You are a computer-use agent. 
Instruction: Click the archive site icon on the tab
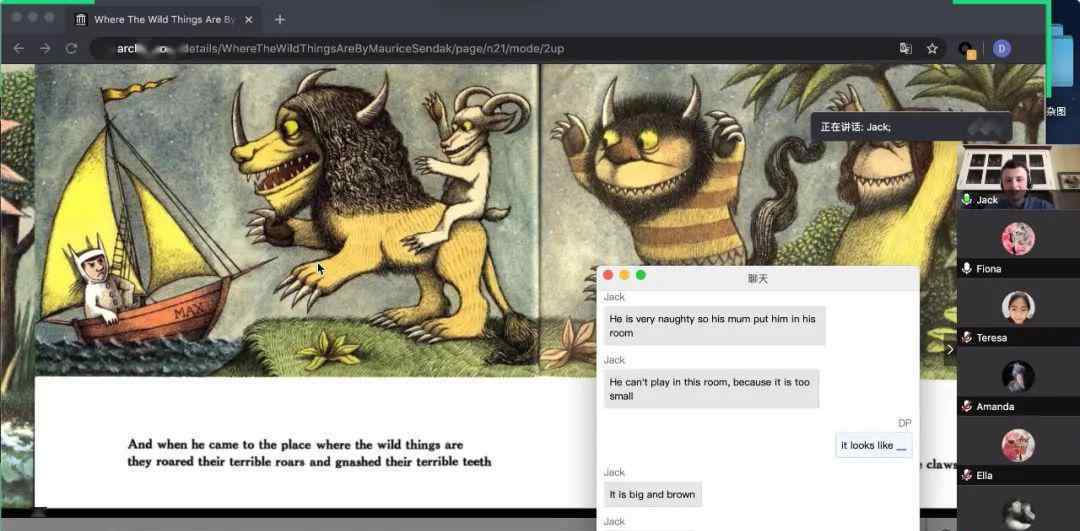tap(81, 19)
